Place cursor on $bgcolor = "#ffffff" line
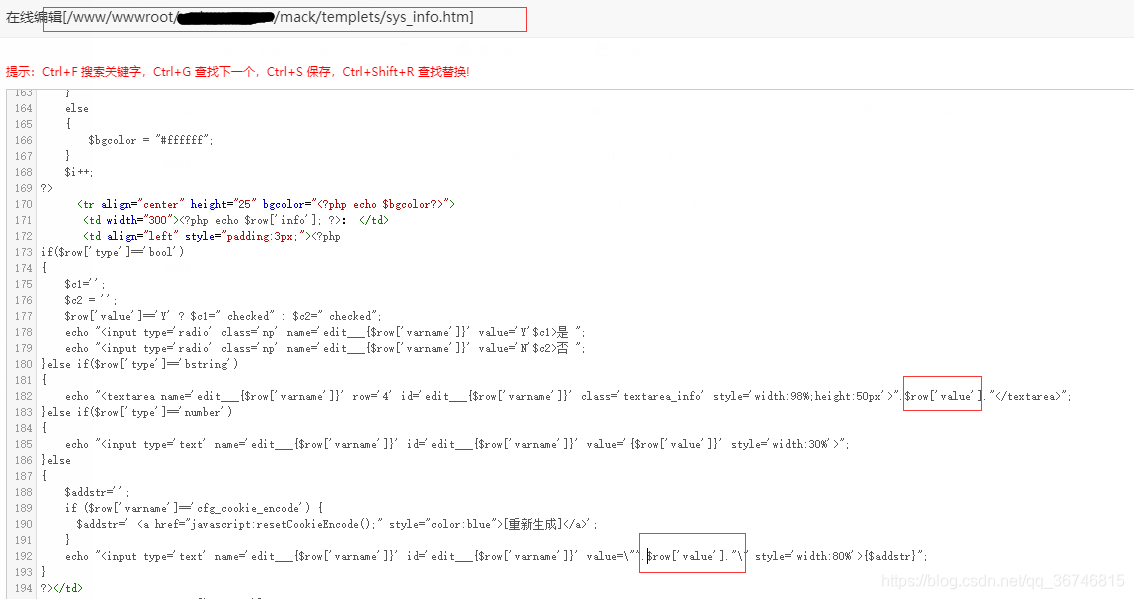The height and width of the screenshot is (599, 1134). click(150, 140)
